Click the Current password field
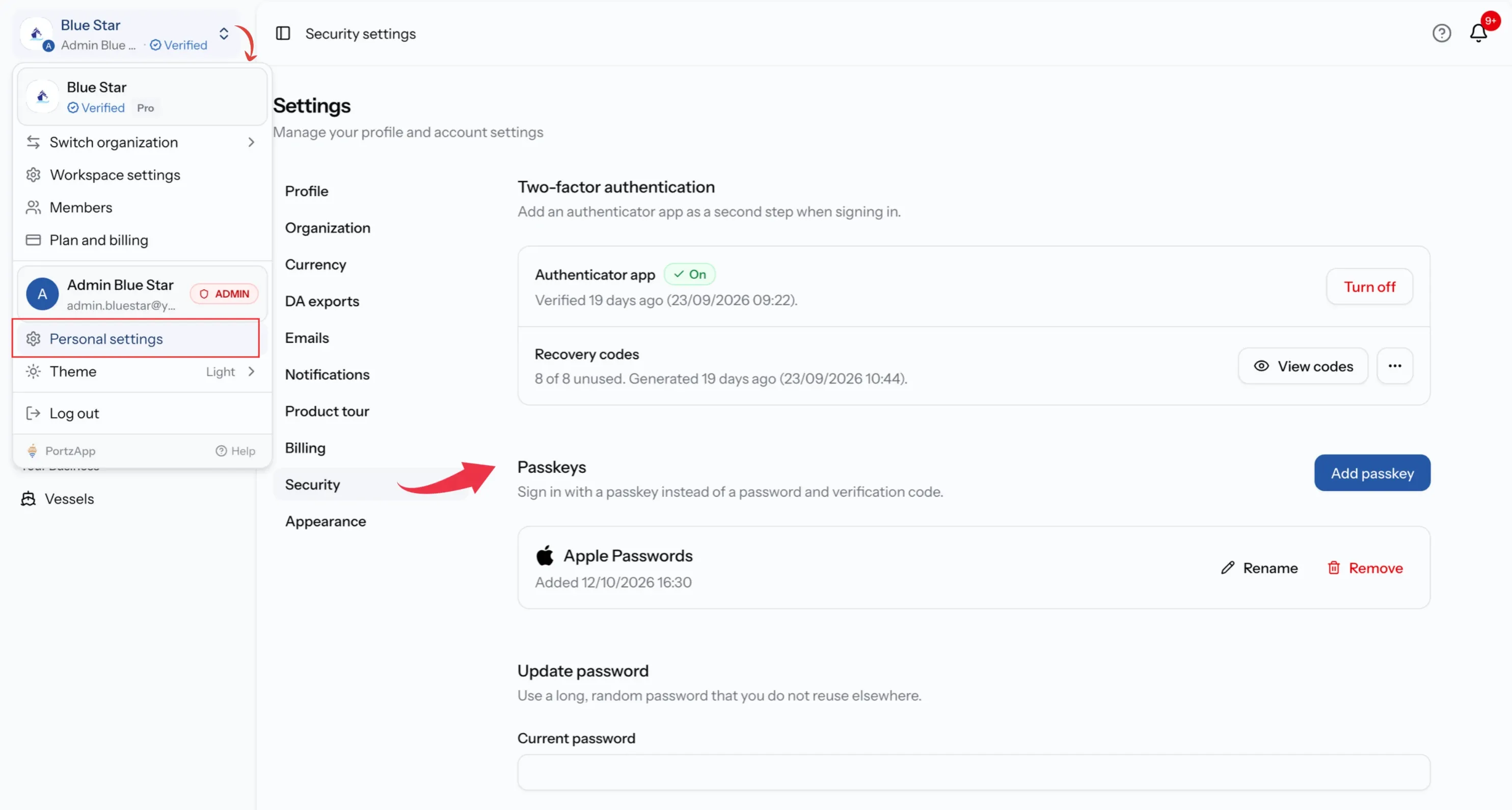Image resolution: width=1512 pixels, height=810 pixels. point(974,772)
